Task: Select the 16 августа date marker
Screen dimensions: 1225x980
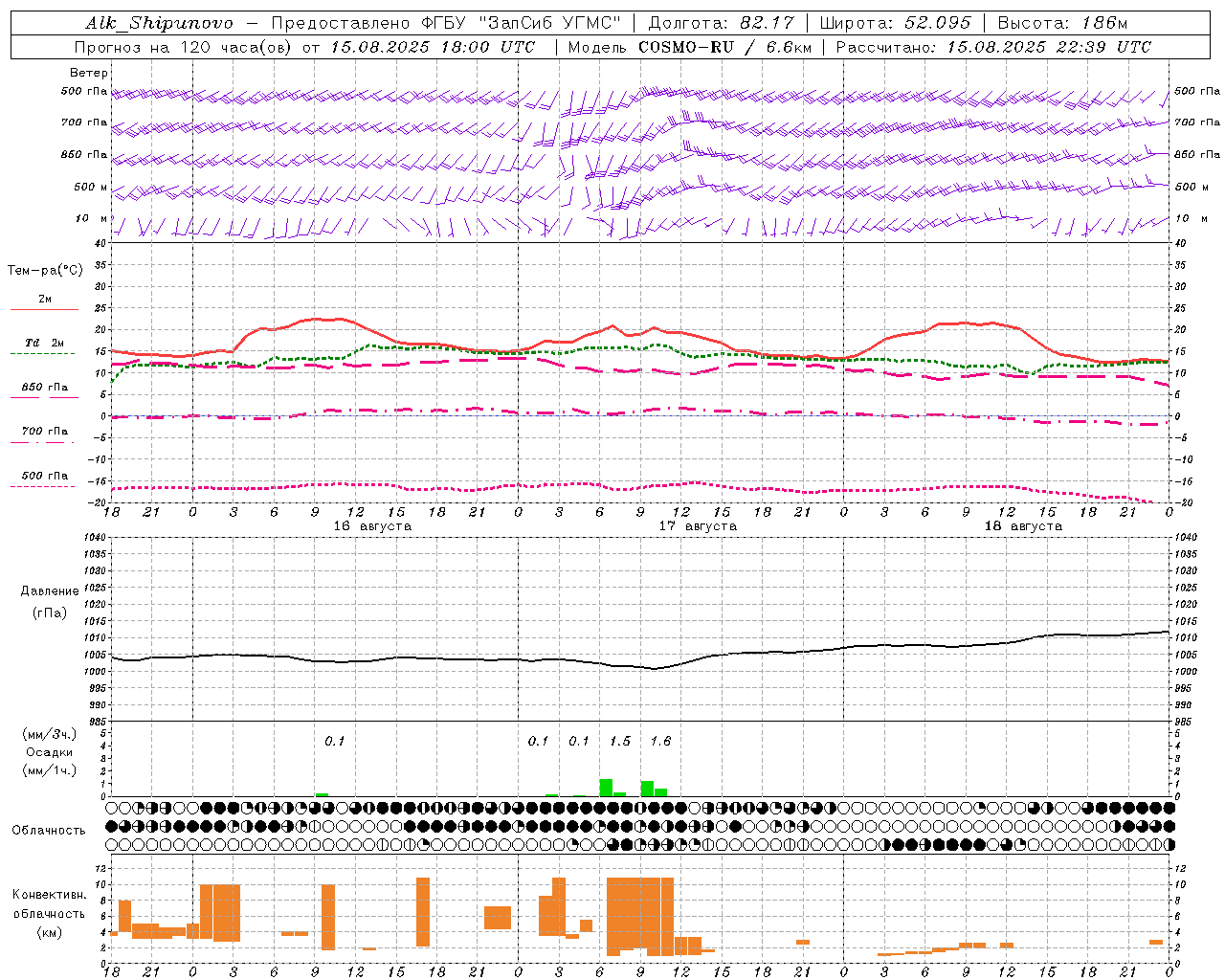Action: (372, 526)
